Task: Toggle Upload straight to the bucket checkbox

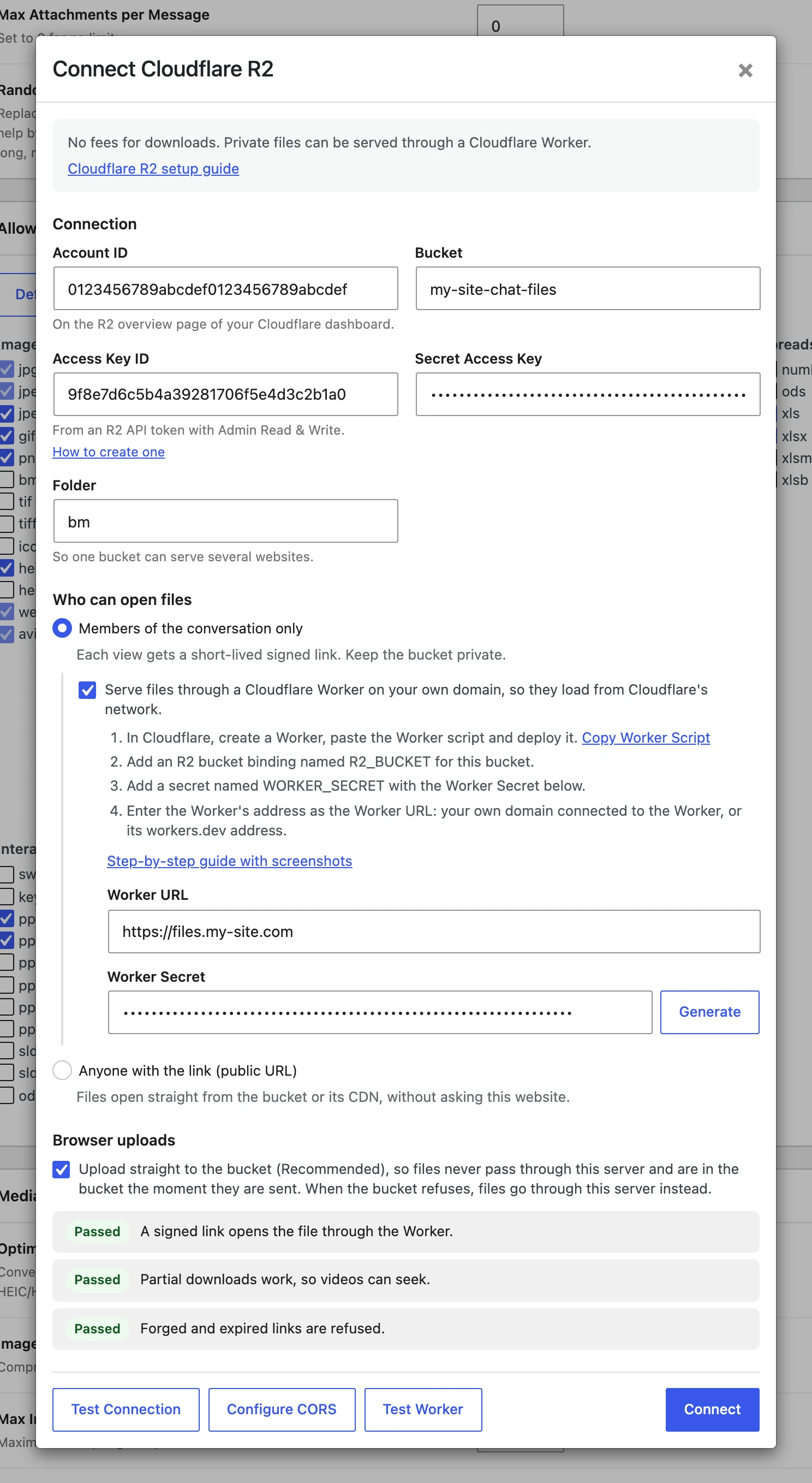Action: [61, 1169]
